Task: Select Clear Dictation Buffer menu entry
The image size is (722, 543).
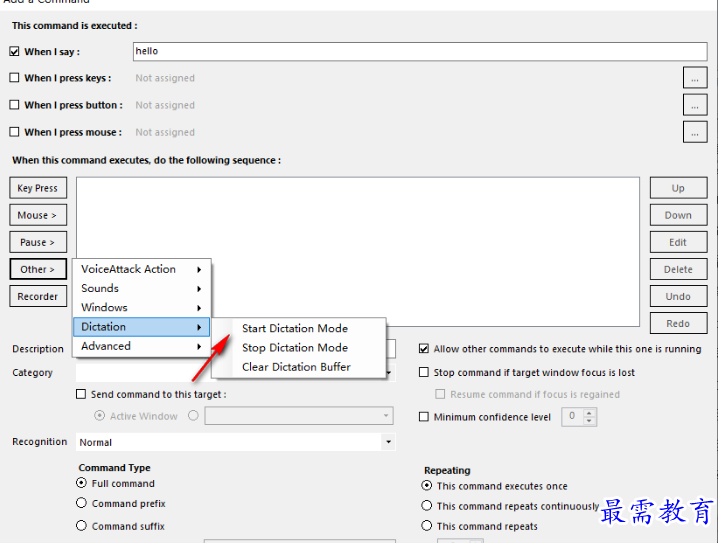Action: click(x=296, y=367)
